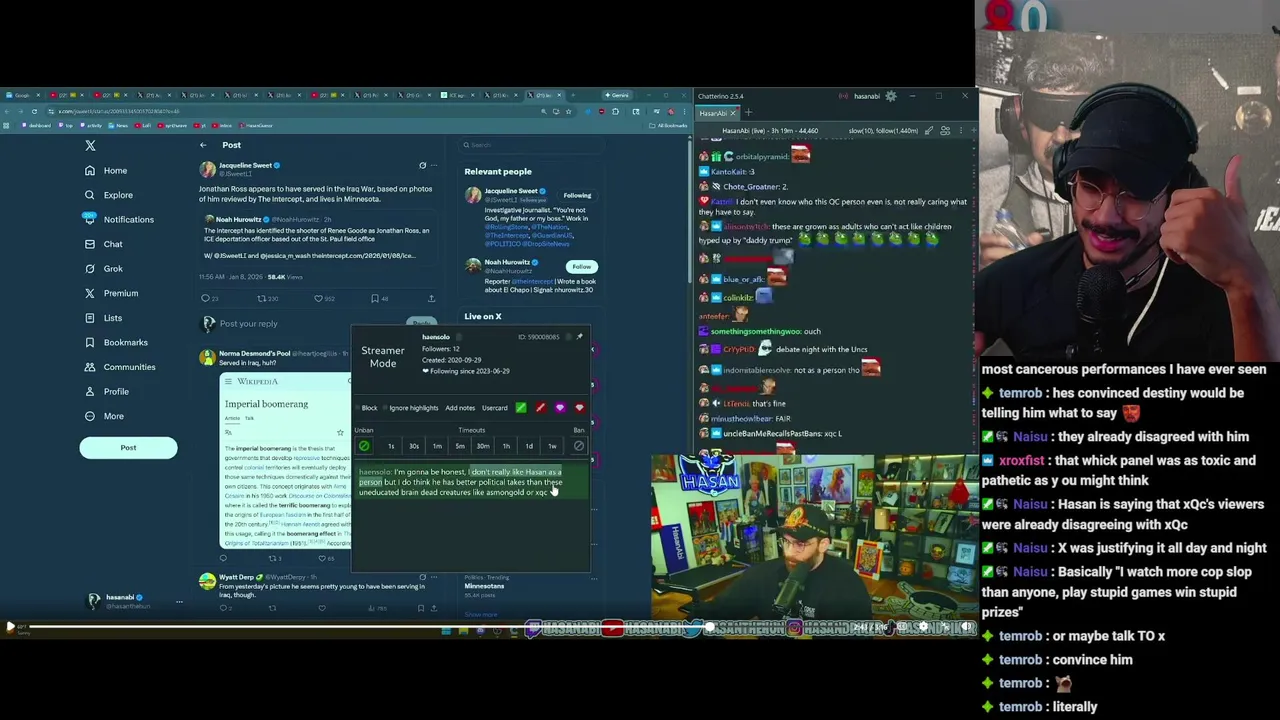Toggle Block checkbox in usercard
Image resolution: width=1280 pixels, height=720 pixels.
pos(366,408)
